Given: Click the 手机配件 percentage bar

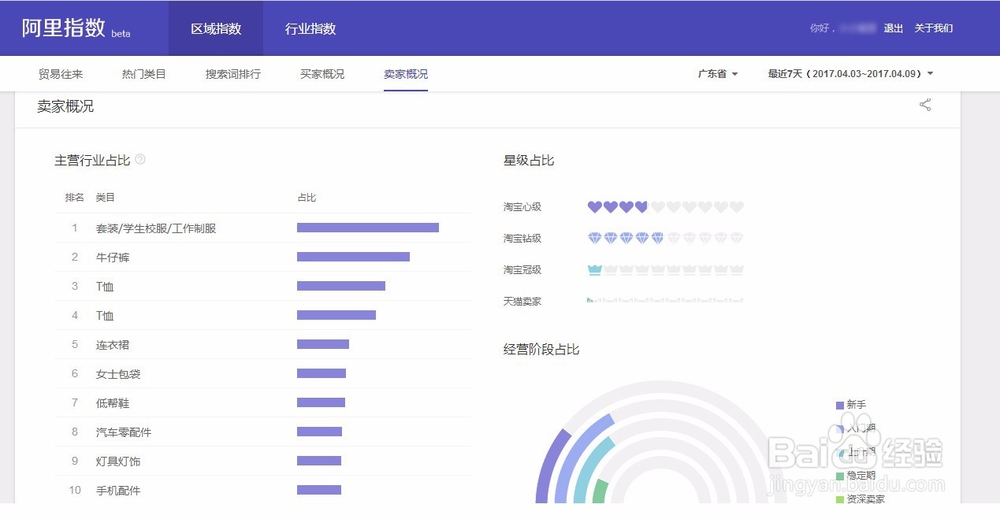Looking at the screenshot, I should pos(319,490).
